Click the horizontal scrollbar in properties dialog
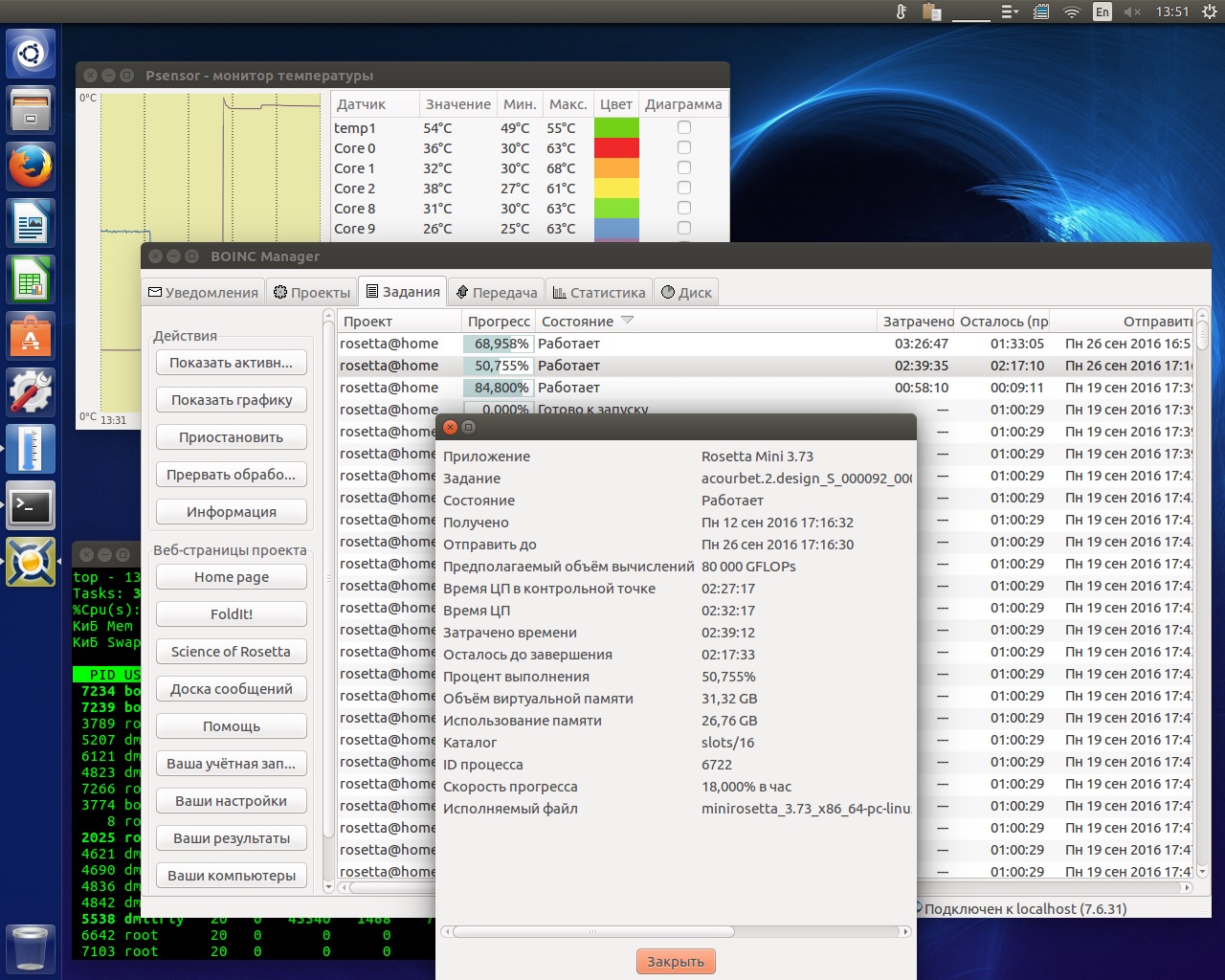 (x=593, y=931)
